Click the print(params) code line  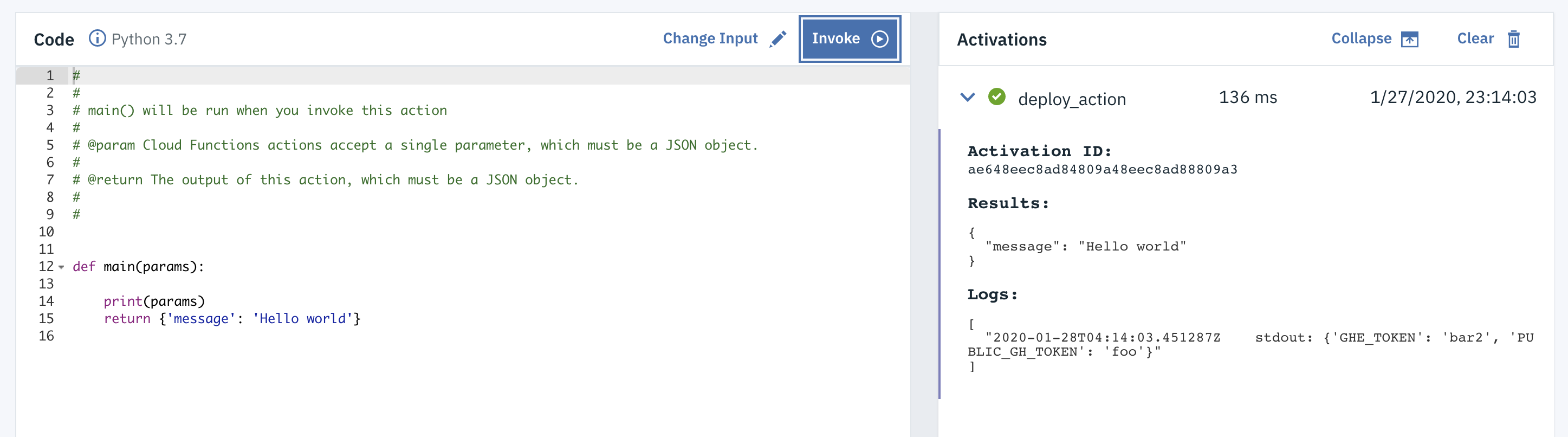pos(154,301)
